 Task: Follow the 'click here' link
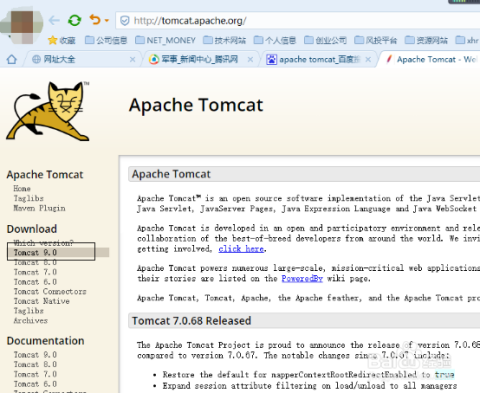click(x=241, y=249)
